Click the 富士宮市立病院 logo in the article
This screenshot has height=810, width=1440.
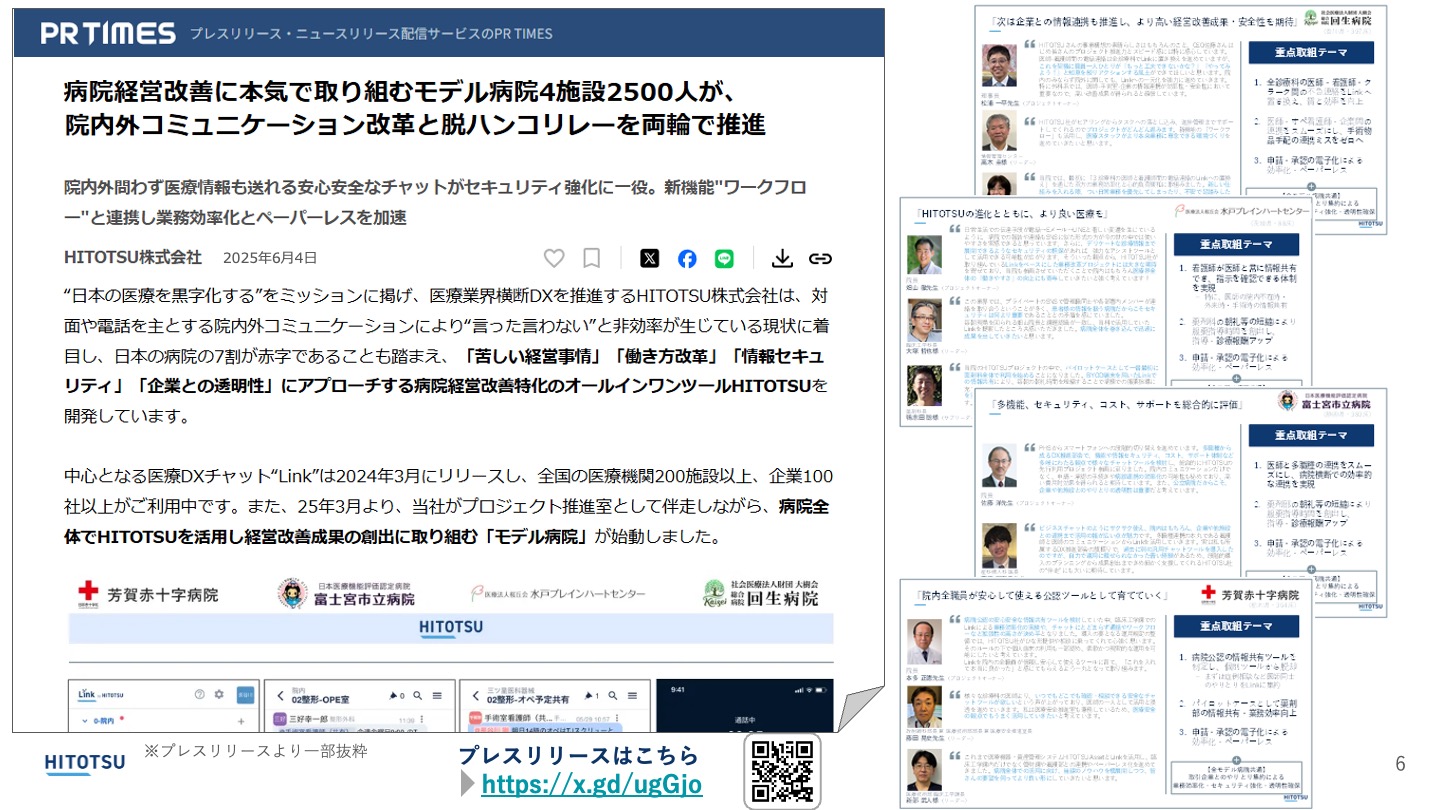[x=345, y=593]
